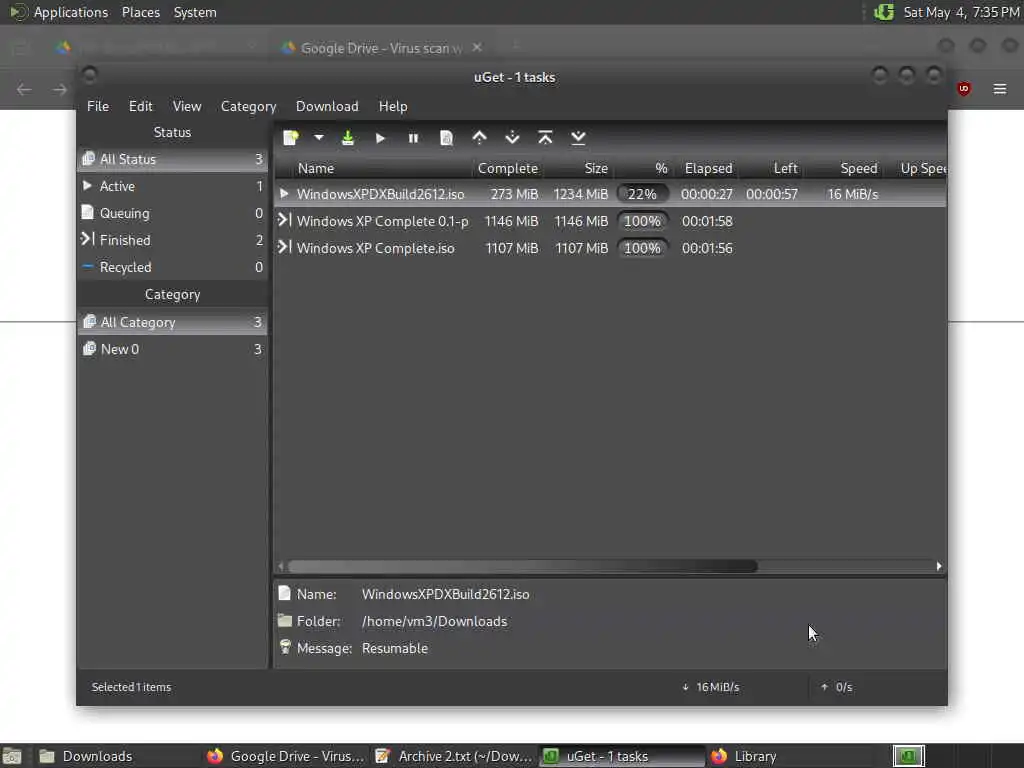Click the download speed indicator in status bar
The width and height of the screenshot is (1024, 768).
pyautogui.click(x=711, y=687)
